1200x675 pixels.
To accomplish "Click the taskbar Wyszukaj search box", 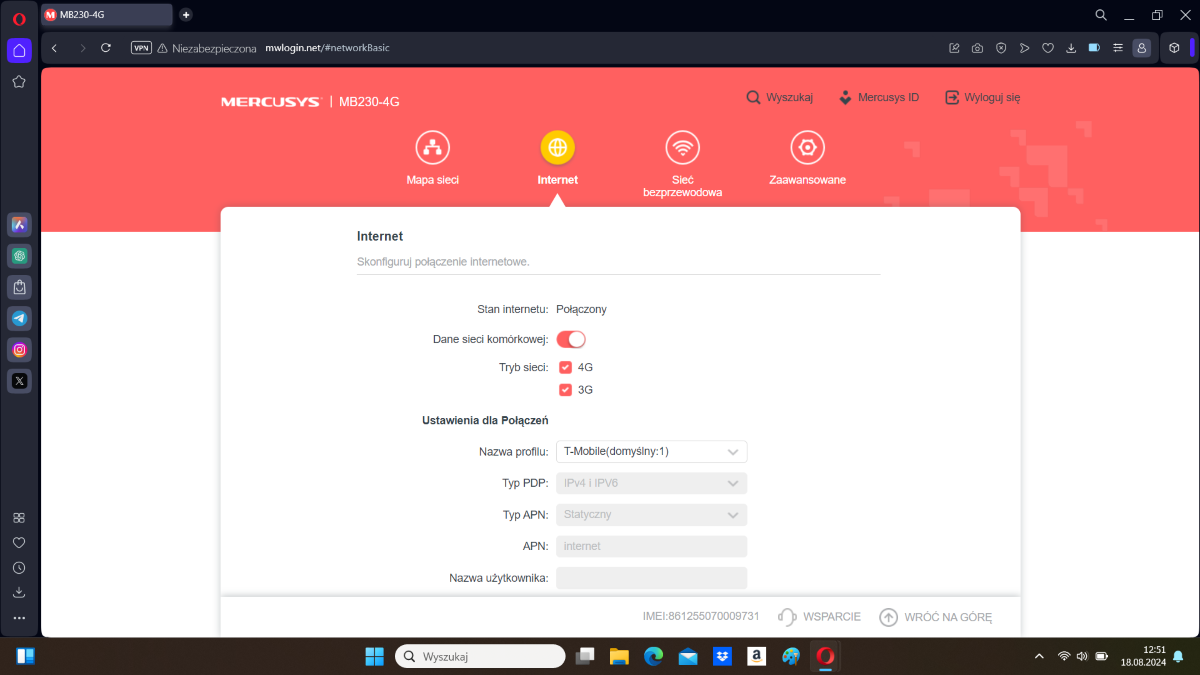I will (x=480, y=656).
